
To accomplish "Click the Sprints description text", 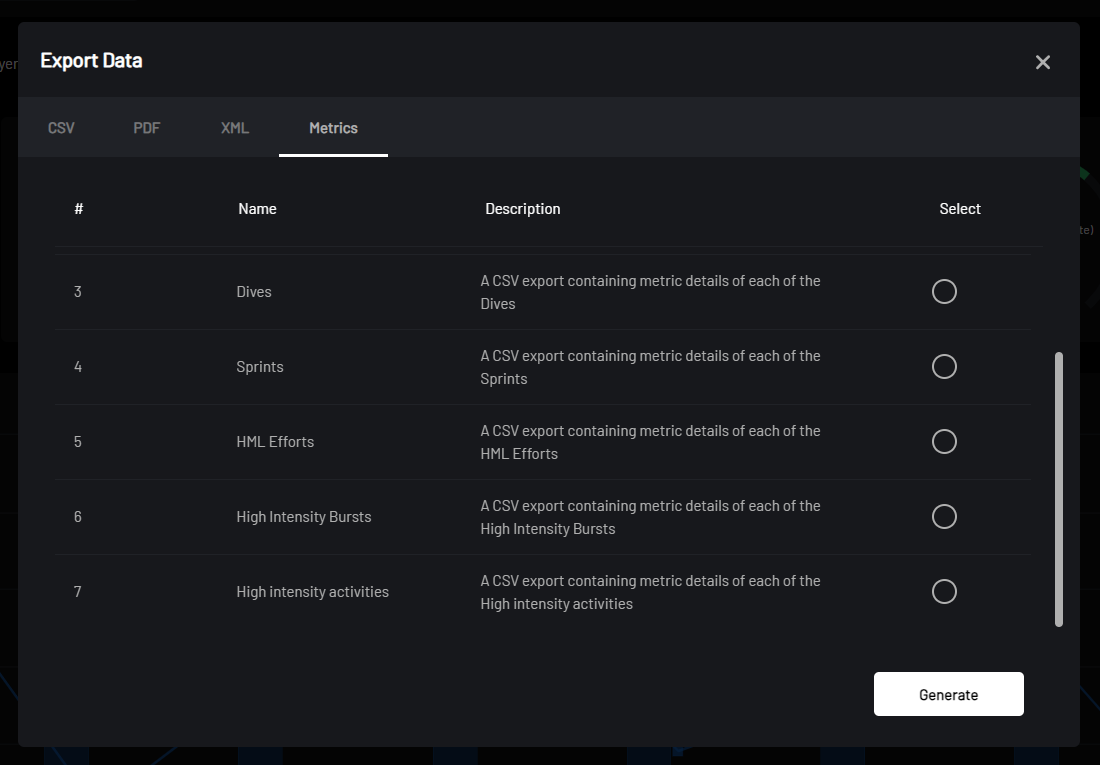I will [x=650, y=367].
